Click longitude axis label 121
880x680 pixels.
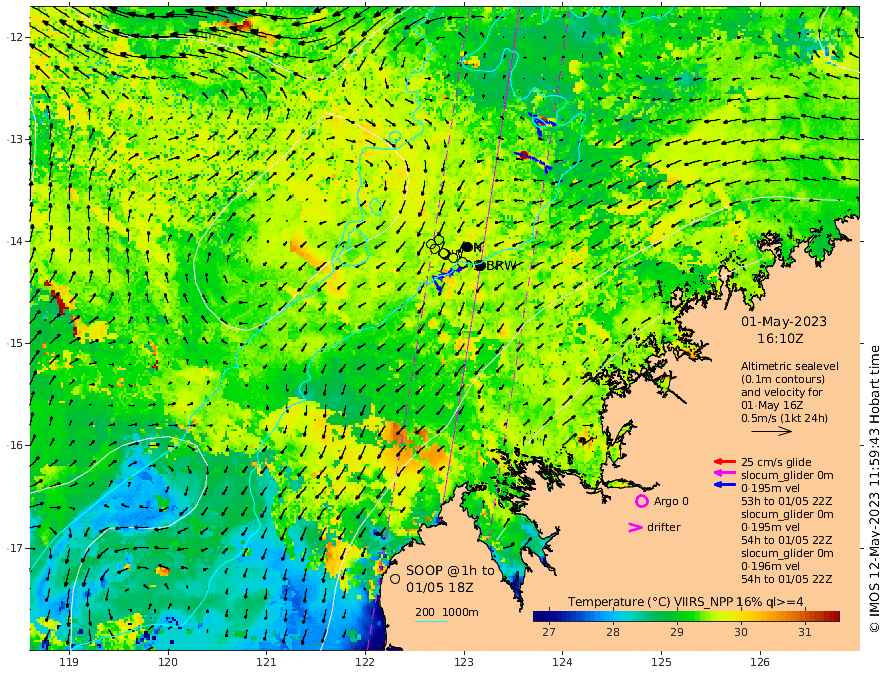[x=266, y=663]
